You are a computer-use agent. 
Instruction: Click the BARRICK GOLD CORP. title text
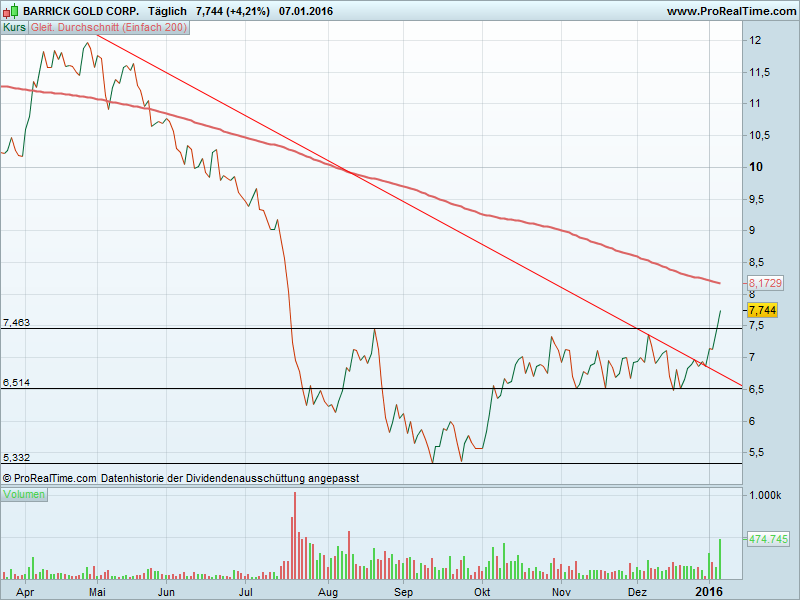pos(81,11)
